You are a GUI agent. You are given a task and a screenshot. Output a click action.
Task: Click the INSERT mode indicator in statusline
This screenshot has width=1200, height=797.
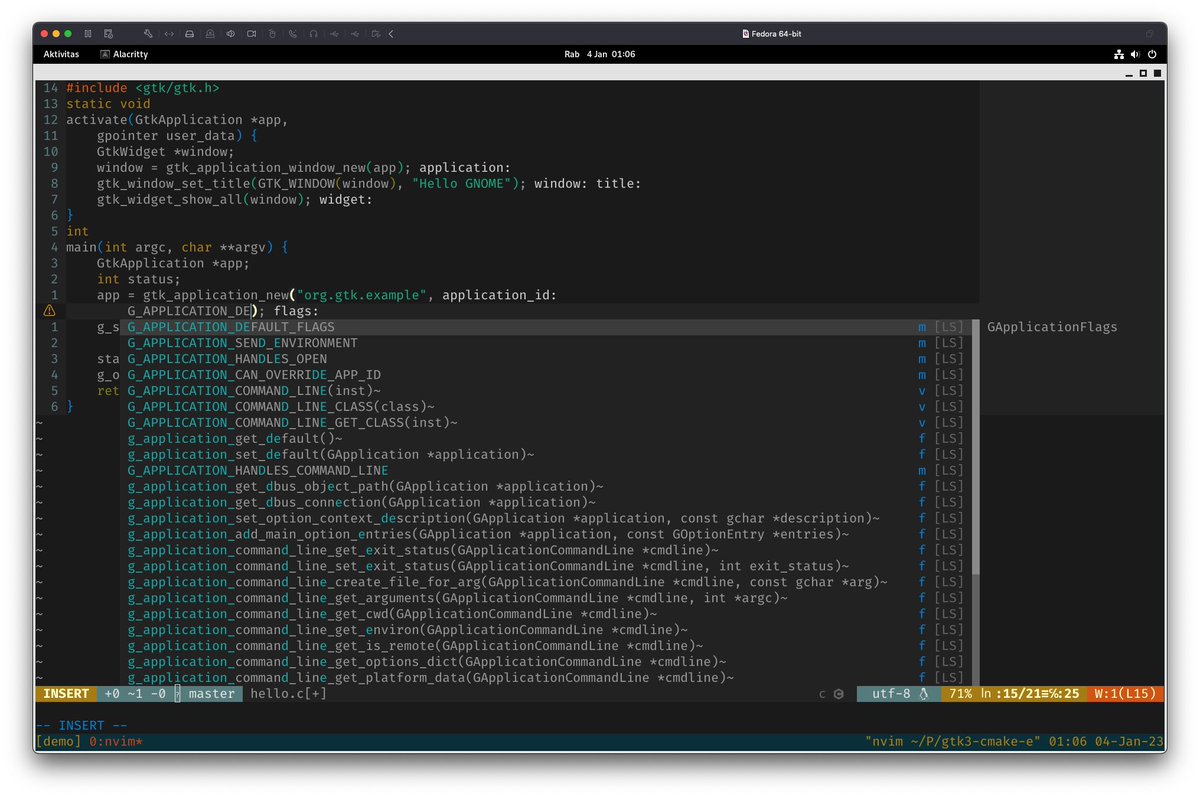66,693
